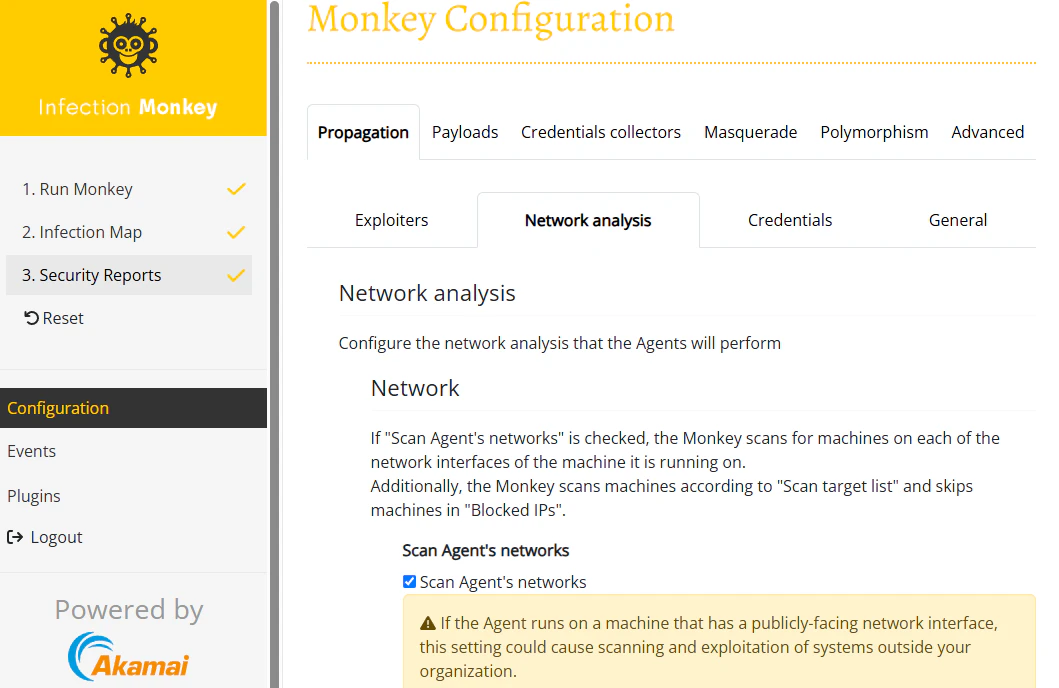The height and width of the screenshot is (688, 1059).
Task: Open the Plugins sidebar item
Action: (x=34, y=496)
